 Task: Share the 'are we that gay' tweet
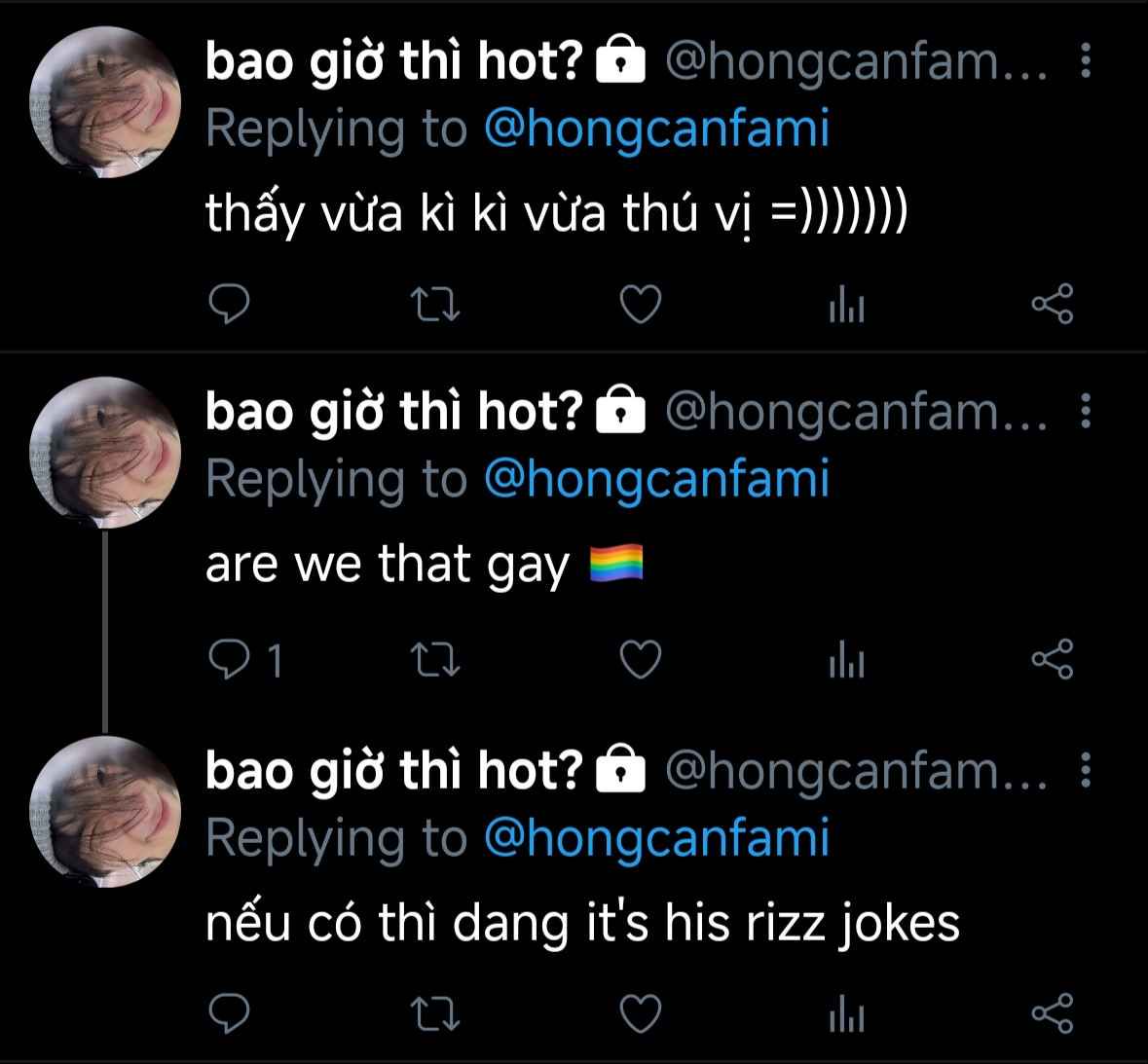point(1052,660)
